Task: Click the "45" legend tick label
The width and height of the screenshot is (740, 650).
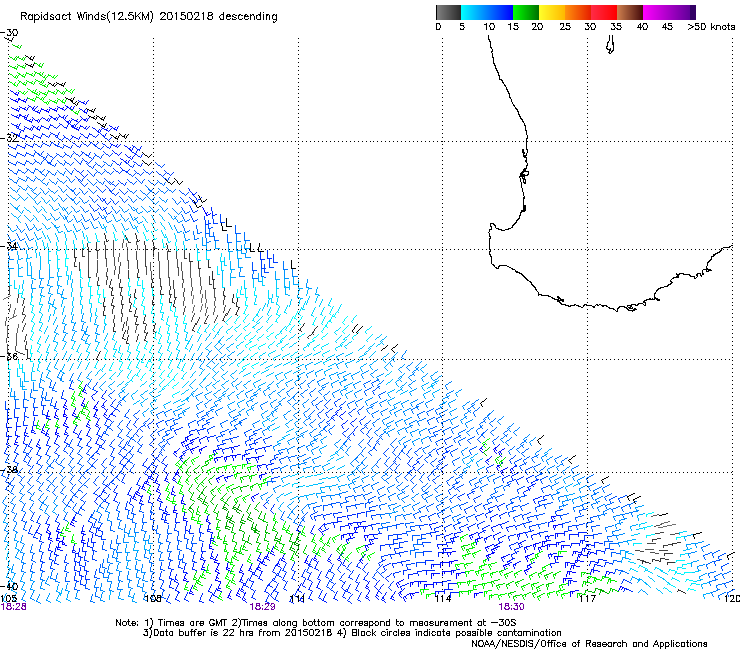Action: point(667,27)
